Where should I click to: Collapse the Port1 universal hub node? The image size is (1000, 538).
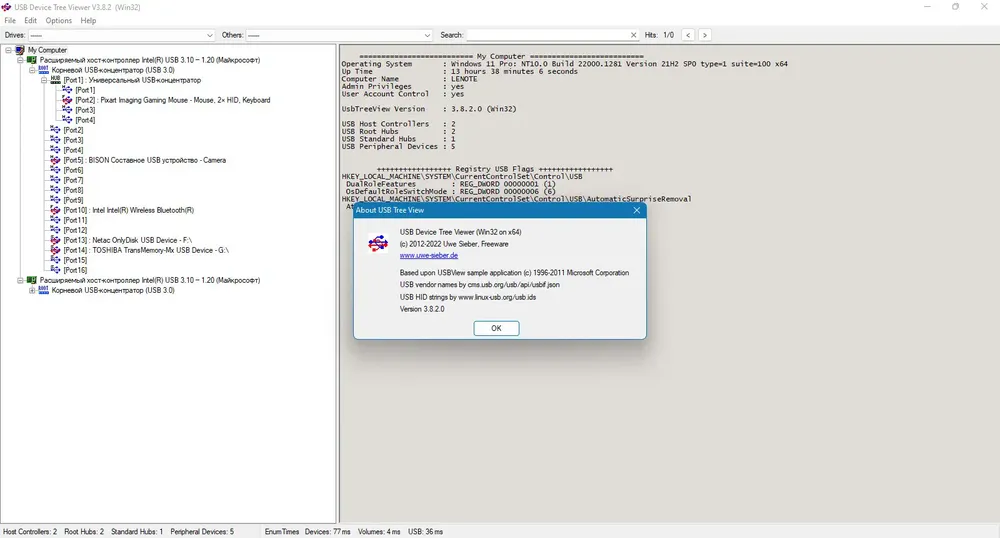(x=43, y=80)
